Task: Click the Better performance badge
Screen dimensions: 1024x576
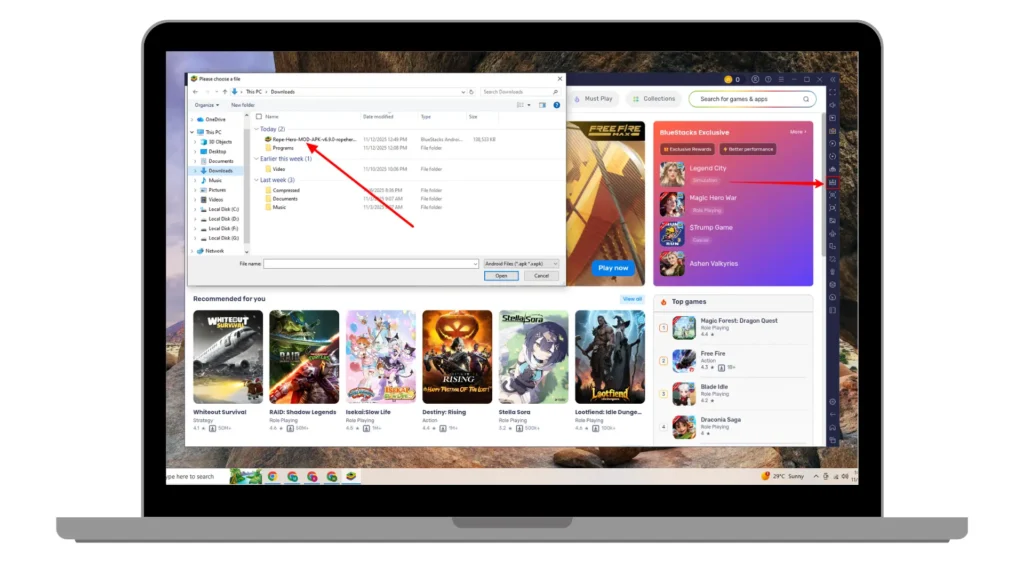Action: click(748, 149)
